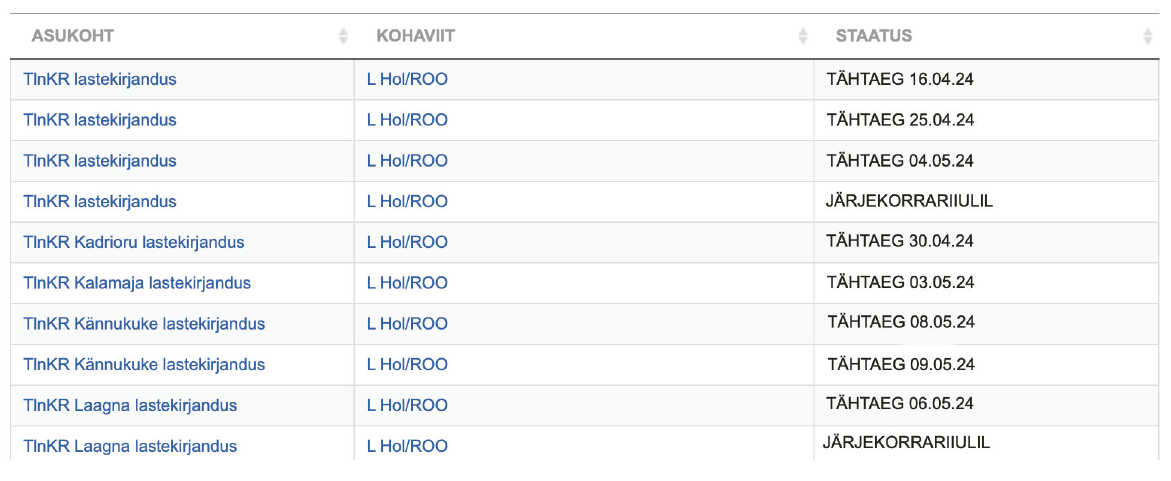Open first TlnKR lastekirjandus location link

[100, 79]
